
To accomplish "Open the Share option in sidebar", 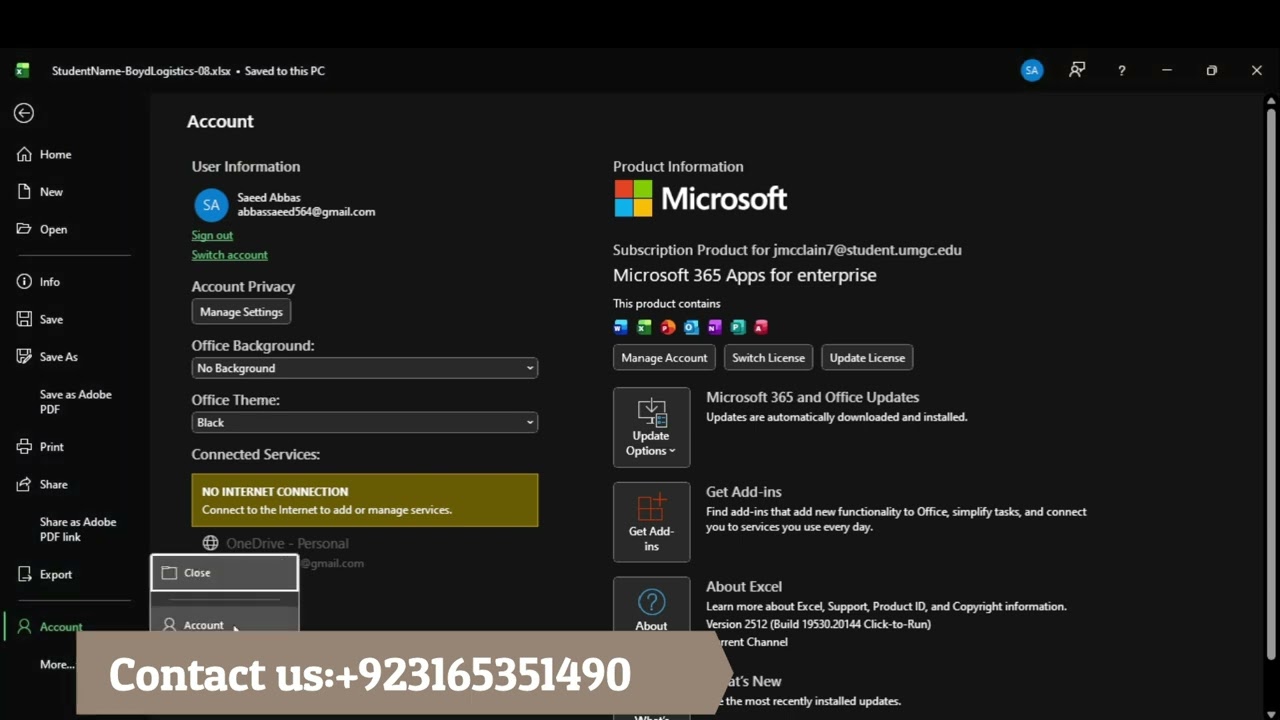I will click(x=43, y=484).
